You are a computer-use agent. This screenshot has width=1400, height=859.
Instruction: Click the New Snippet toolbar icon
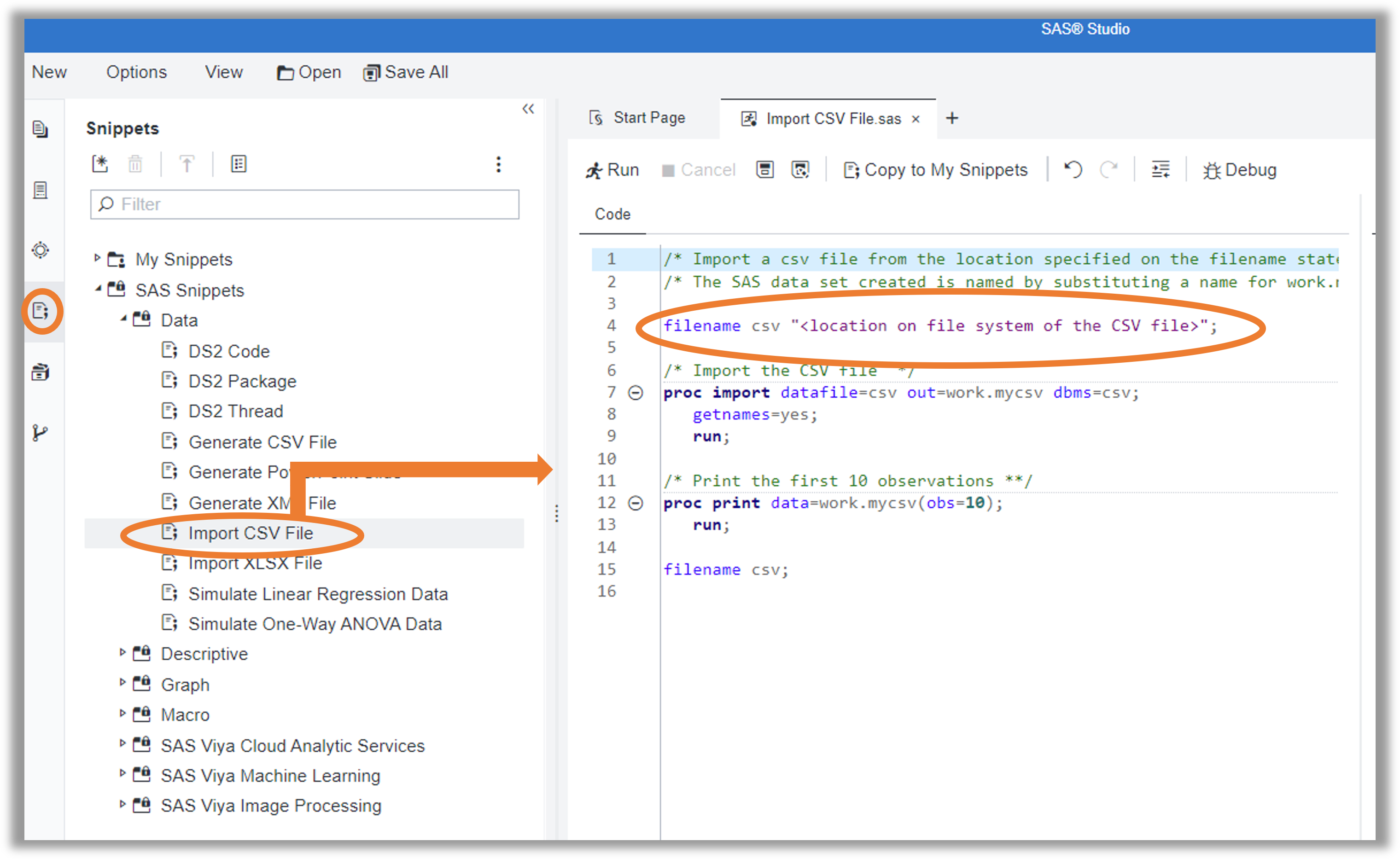click(x=100, y=164)
